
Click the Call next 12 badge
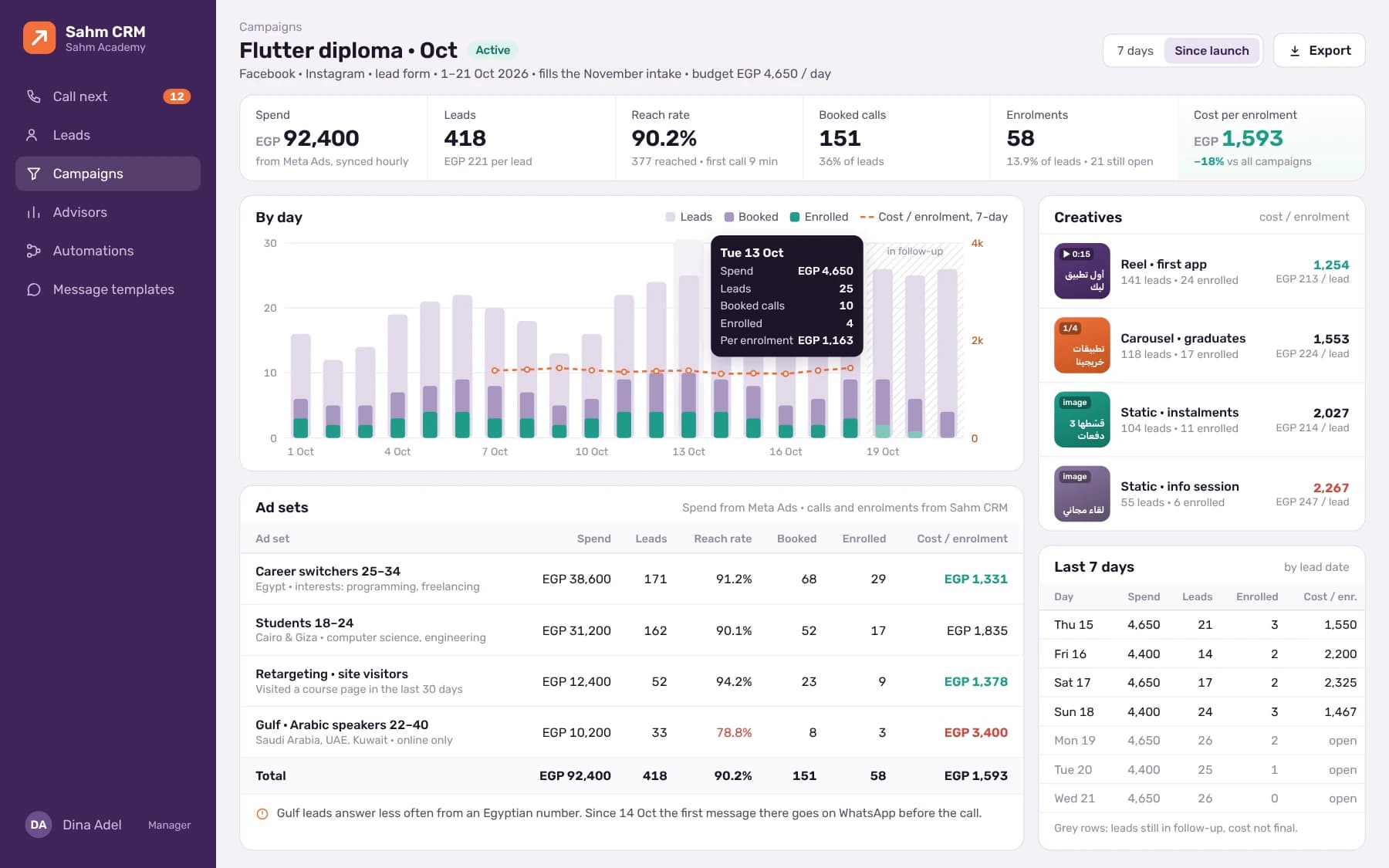pyautogui.click(x=177, y=96)
